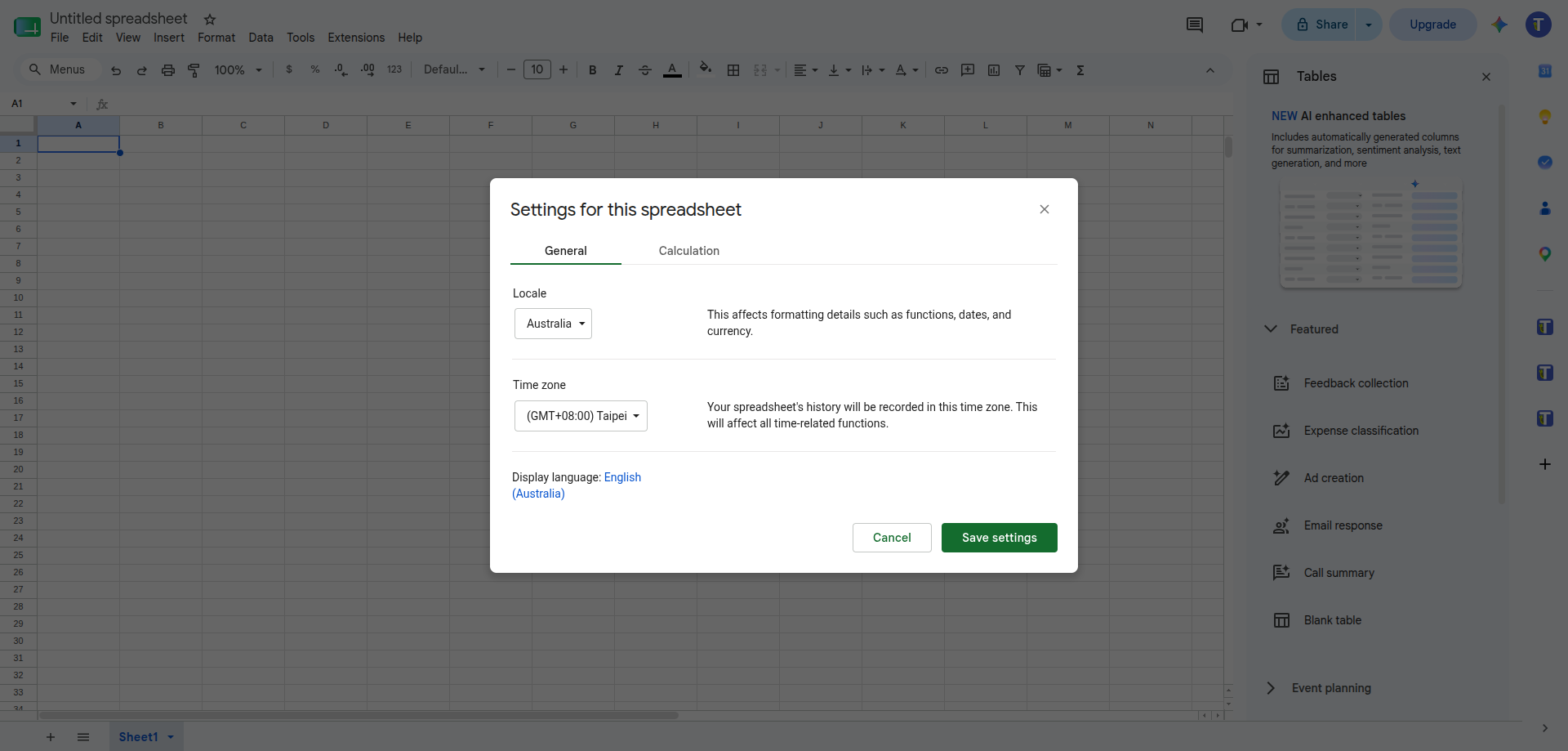Open horizontal align dropdown
This screenshot has height=751, width=1568.
(806, 70)
